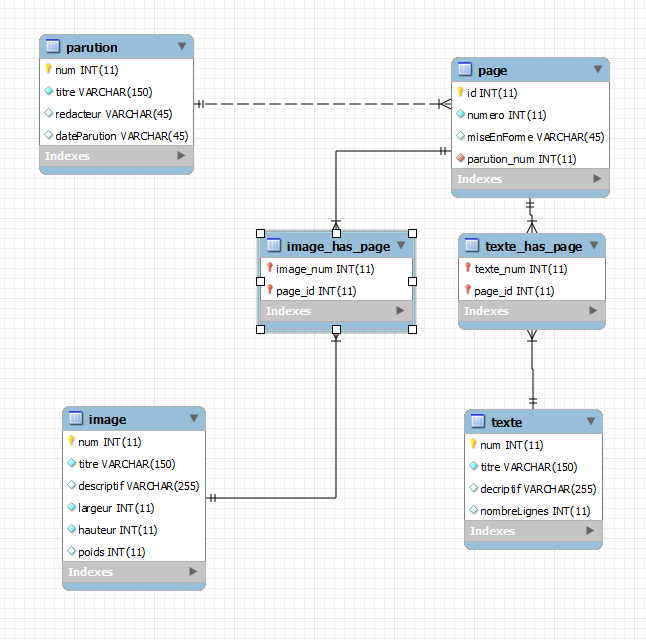Expand the Indexes section of page table
Image resolution: width=646 pixels, height=640 pixels.
597,179
